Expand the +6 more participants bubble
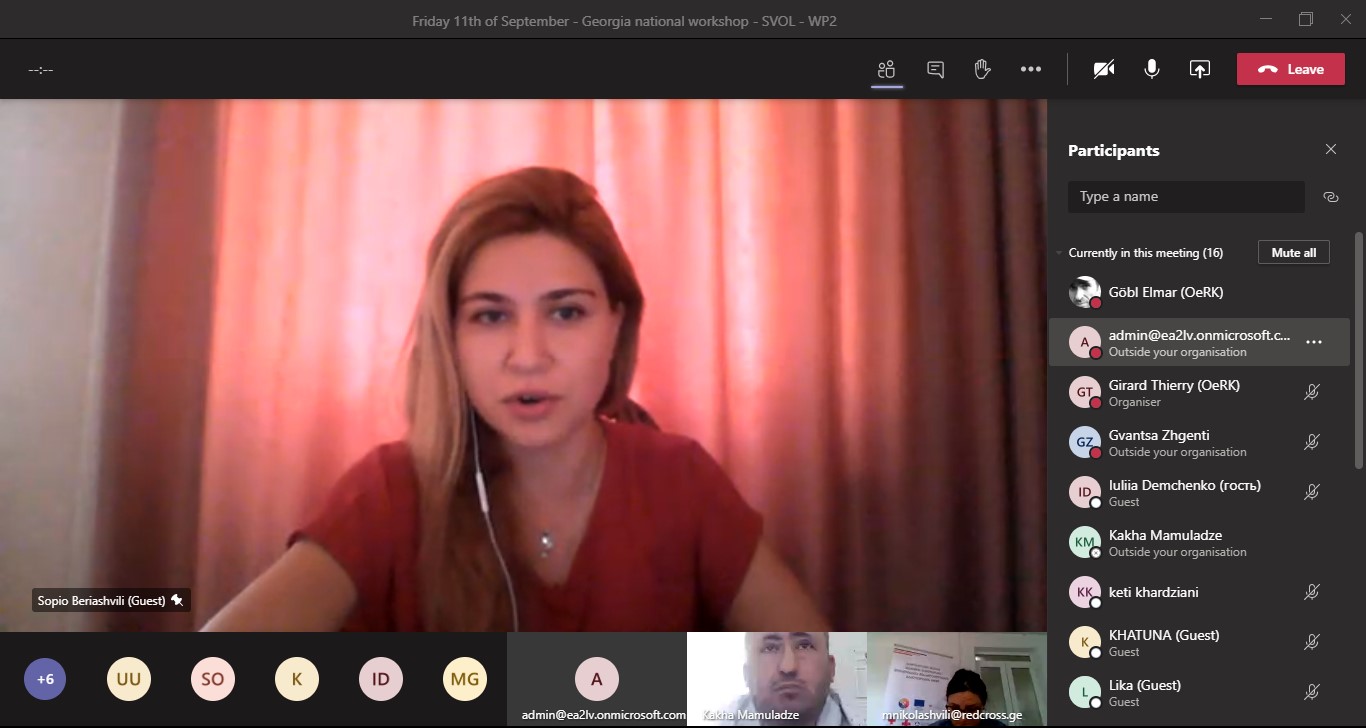Viewport: 1366px width, 728px height. (45, 679)
